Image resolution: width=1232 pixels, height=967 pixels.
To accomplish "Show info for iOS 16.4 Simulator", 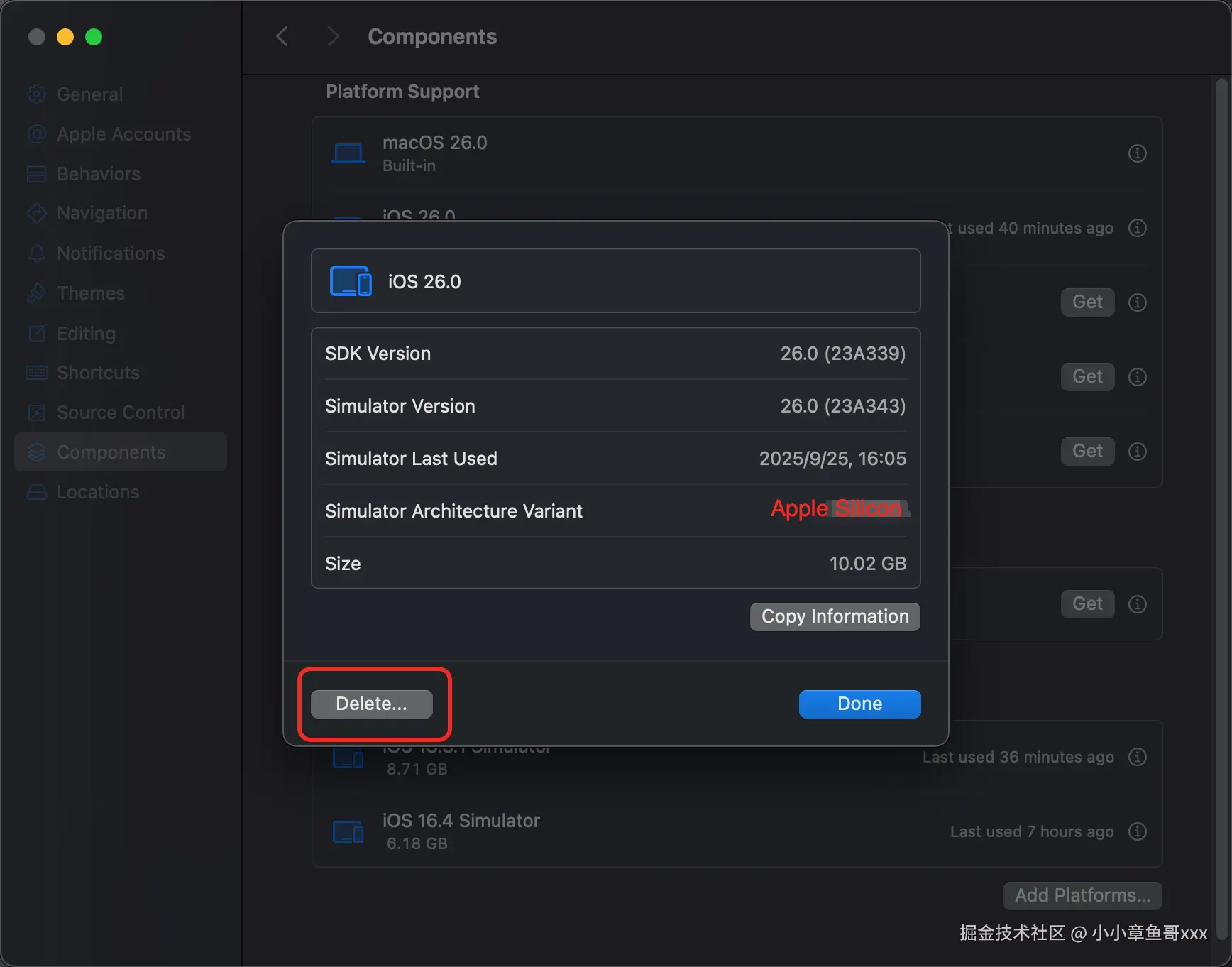I will click(1137, 831).
